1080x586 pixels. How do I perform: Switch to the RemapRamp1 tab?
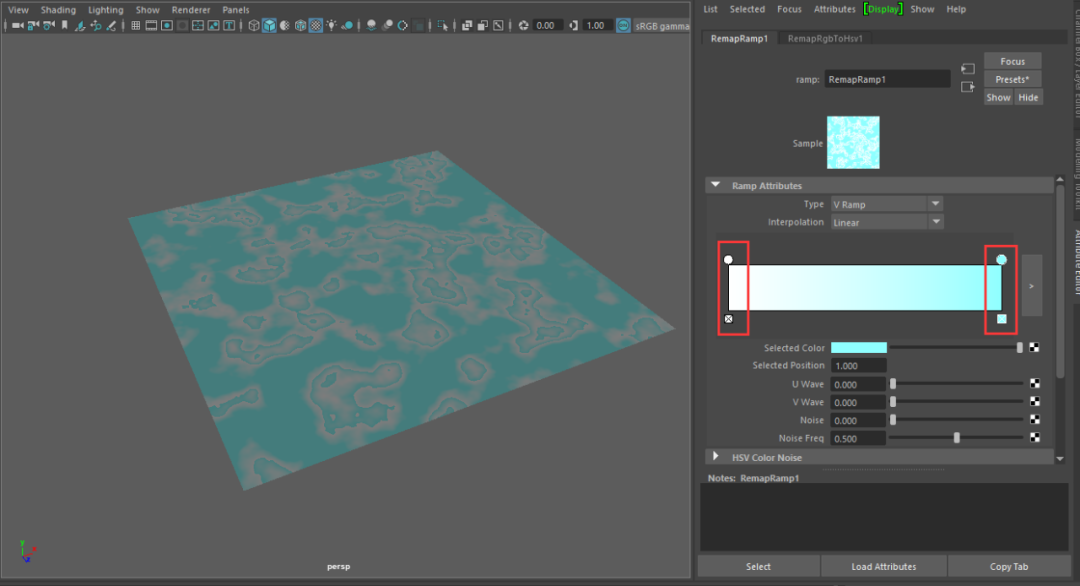coord(739,39)
